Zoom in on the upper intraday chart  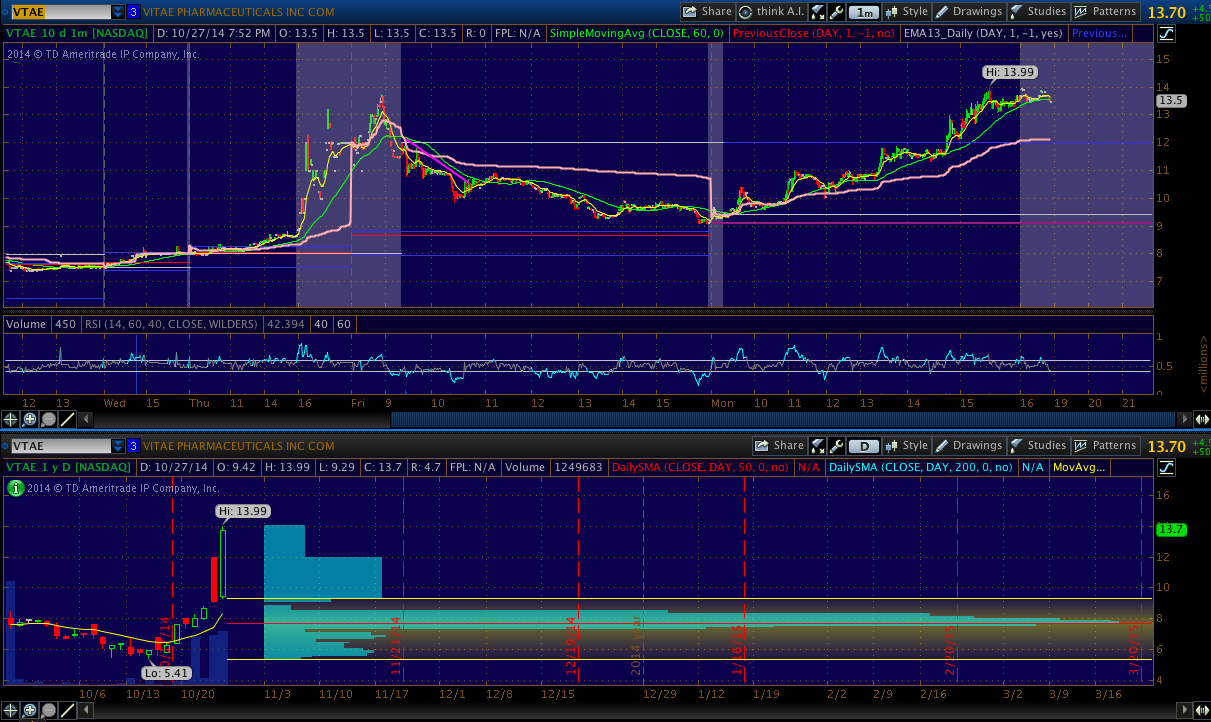[29, 419]
